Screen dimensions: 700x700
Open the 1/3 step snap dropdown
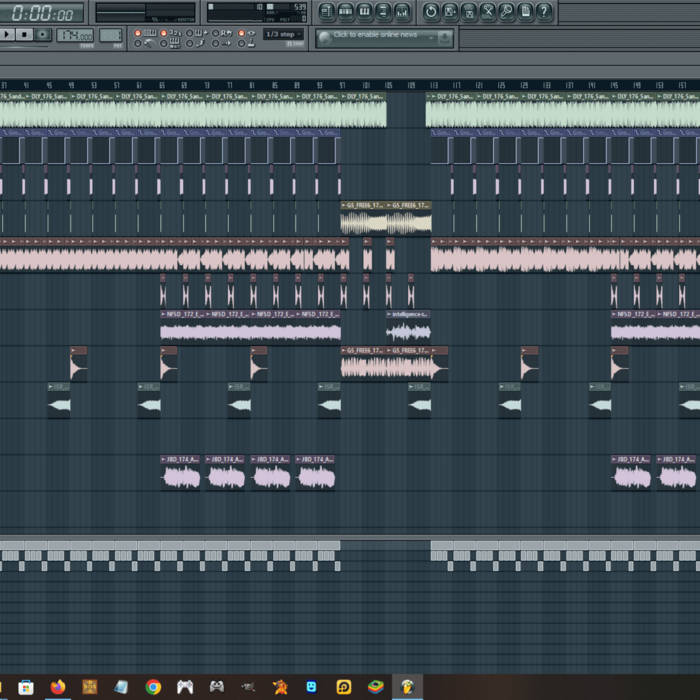284,35
